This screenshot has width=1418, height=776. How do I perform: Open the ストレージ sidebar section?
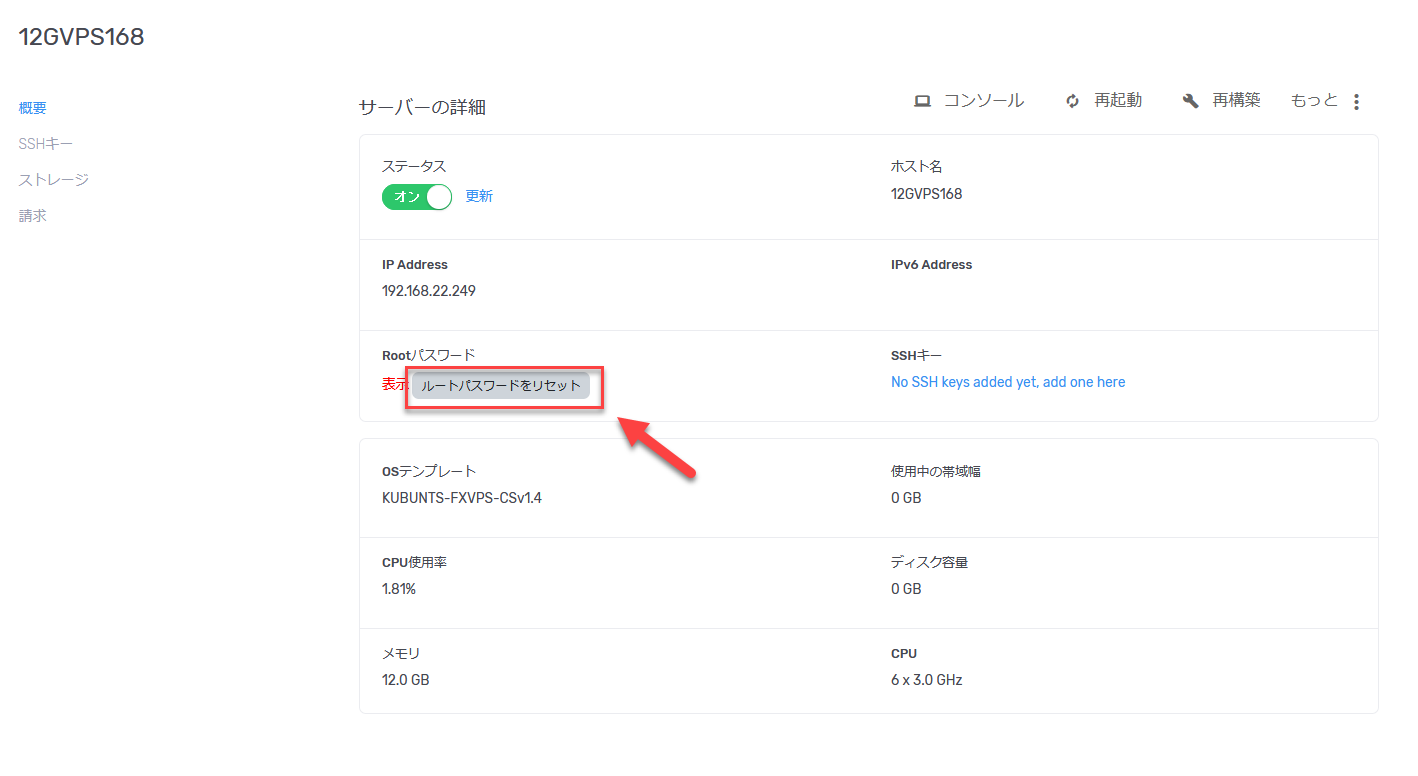tap(52, 179)
